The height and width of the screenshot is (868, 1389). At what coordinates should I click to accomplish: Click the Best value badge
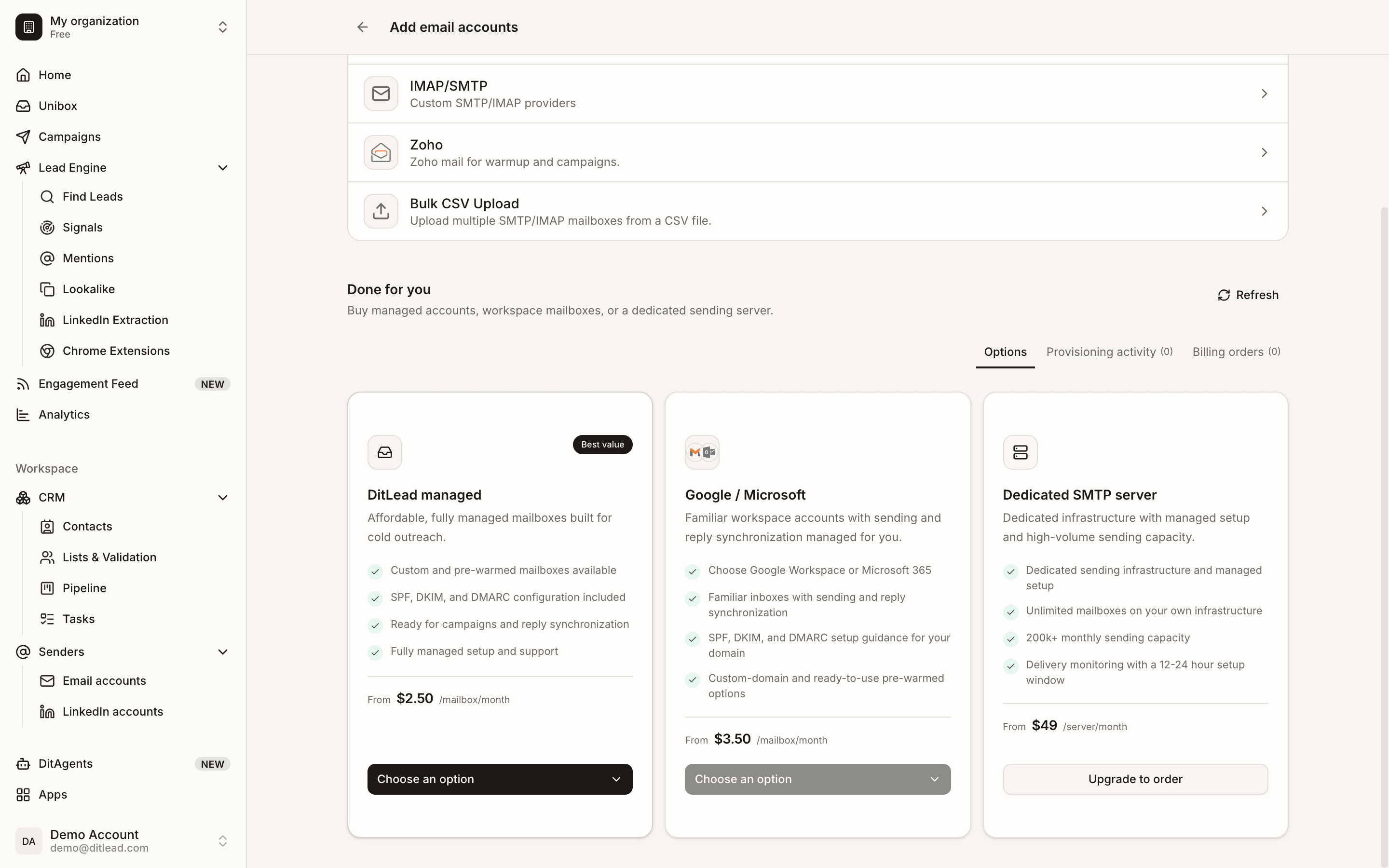coord(603,445)
